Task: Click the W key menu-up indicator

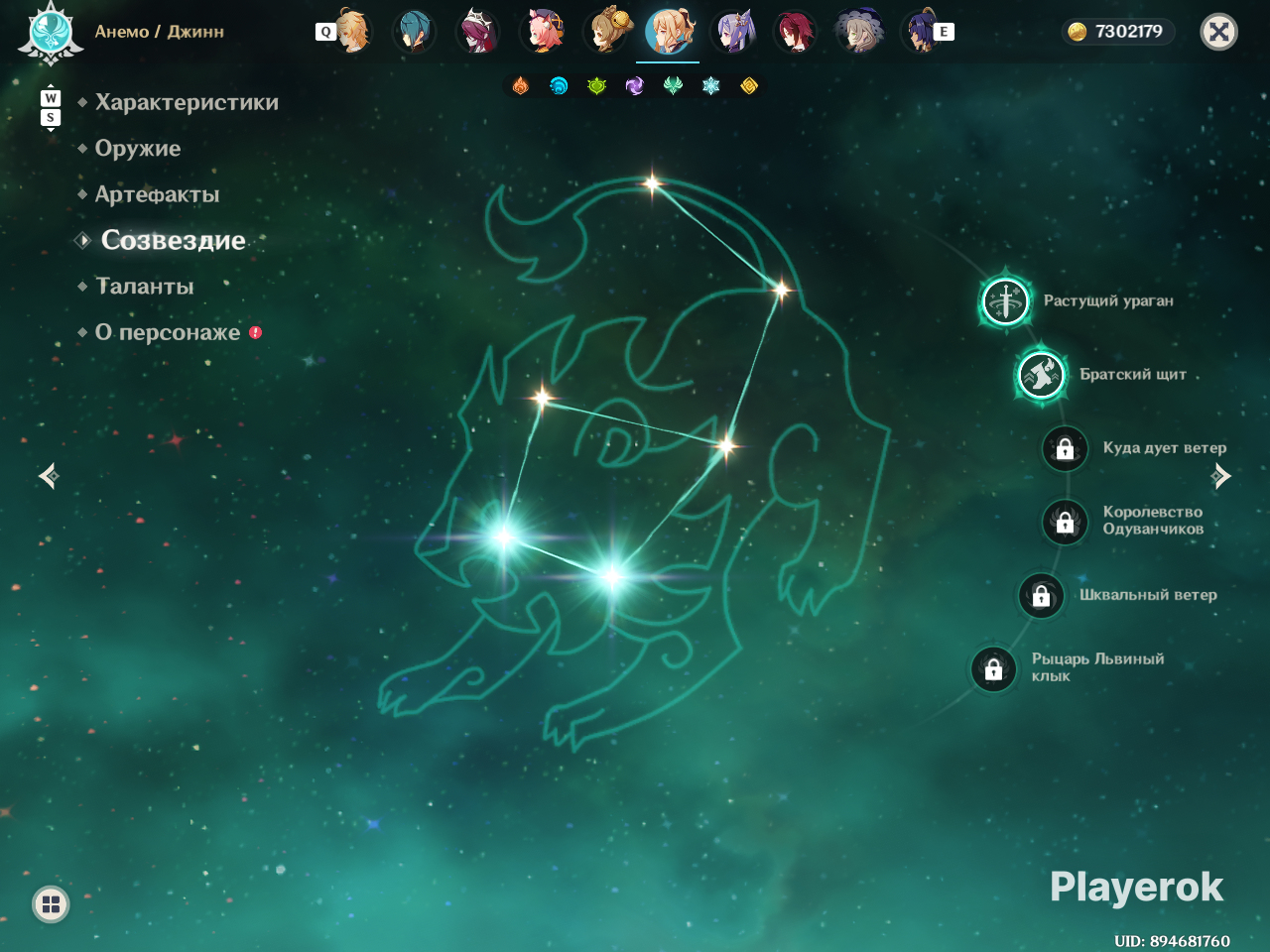Action: pyautogui.click(x=51, y=98)
